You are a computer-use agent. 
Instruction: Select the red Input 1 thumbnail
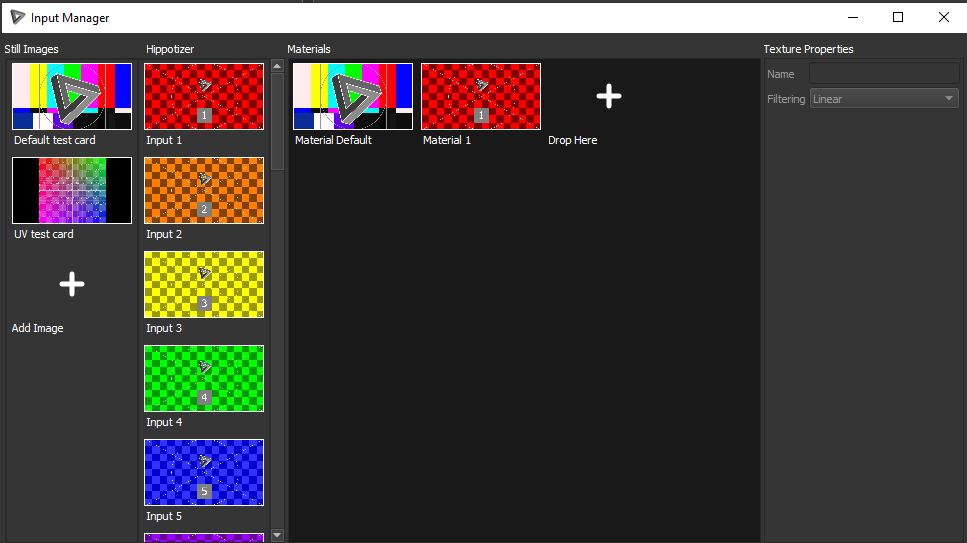[204, 96]
